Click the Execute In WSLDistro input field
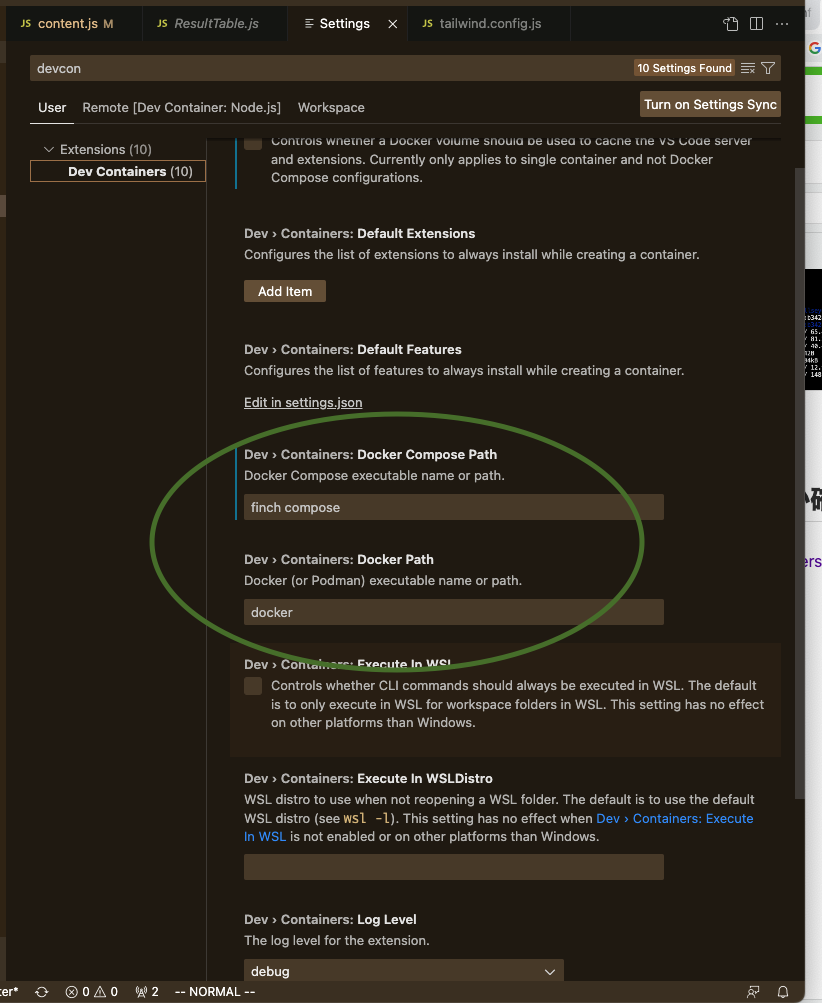This screenshot has height=1003, width=822. 454,867
